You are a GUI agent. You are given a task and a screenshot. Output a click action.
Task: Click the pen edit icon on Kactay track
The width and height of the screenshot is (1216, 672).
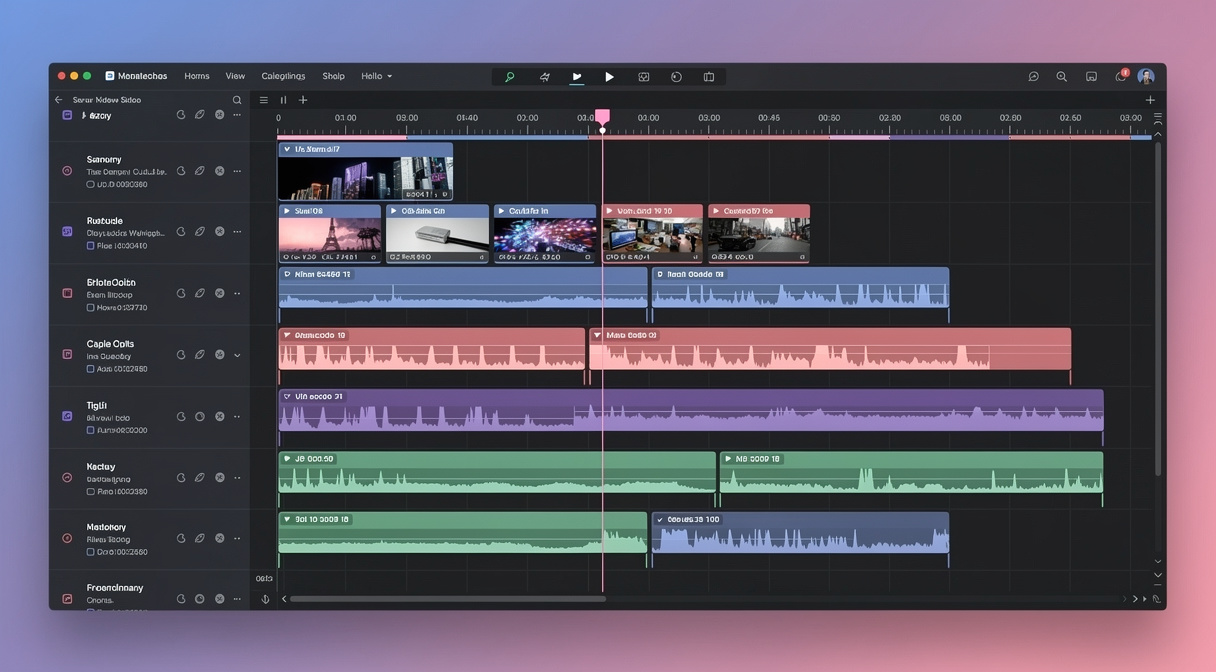[x=200, y=478]
